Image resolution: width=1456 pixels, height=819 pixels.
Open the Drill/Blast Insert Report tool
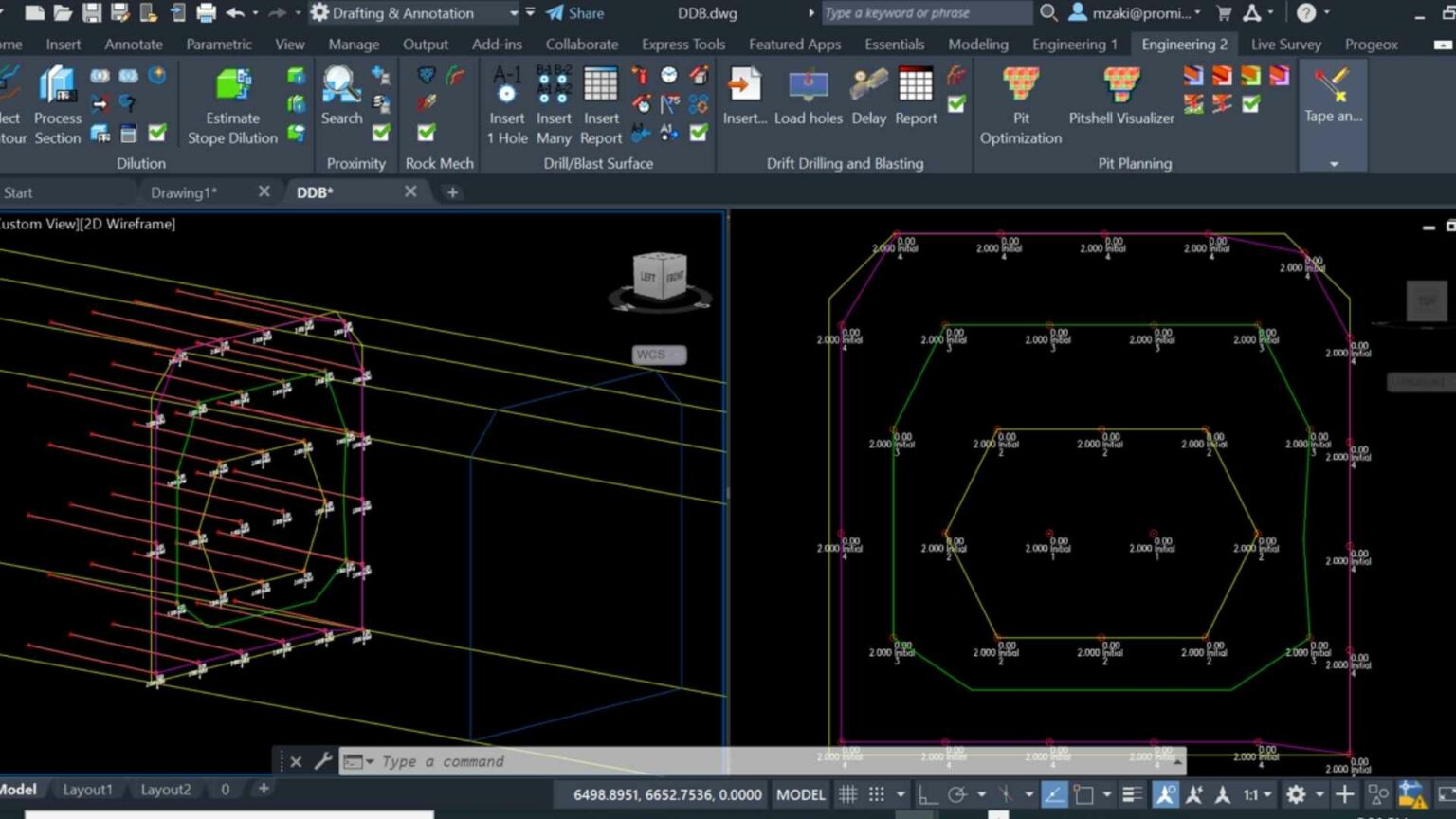[601, 104]
